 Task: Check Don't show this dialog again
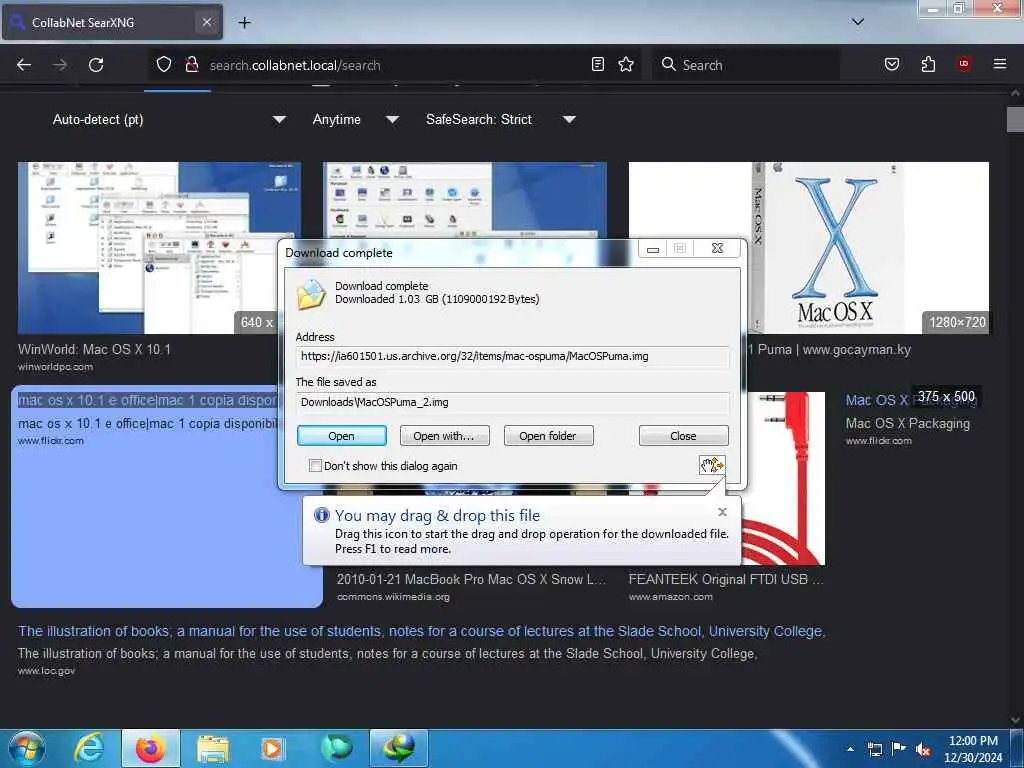click(315, 466)
